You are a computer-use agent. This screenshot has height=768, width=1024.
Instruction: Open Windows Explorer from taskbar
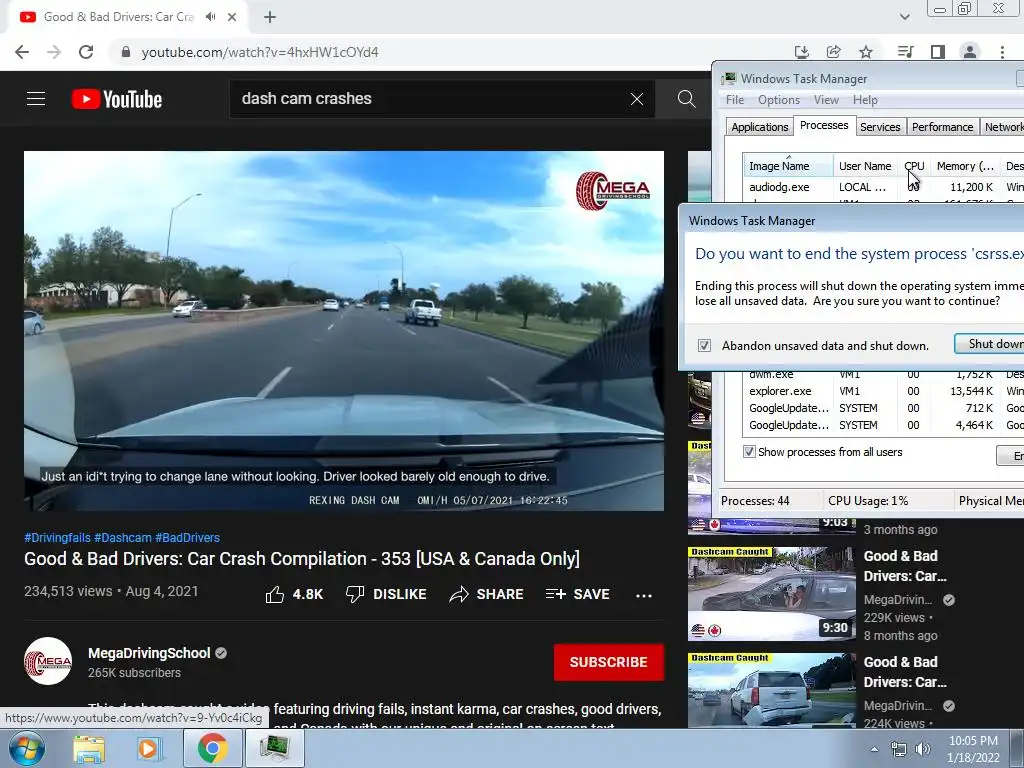tap(89, 748)
